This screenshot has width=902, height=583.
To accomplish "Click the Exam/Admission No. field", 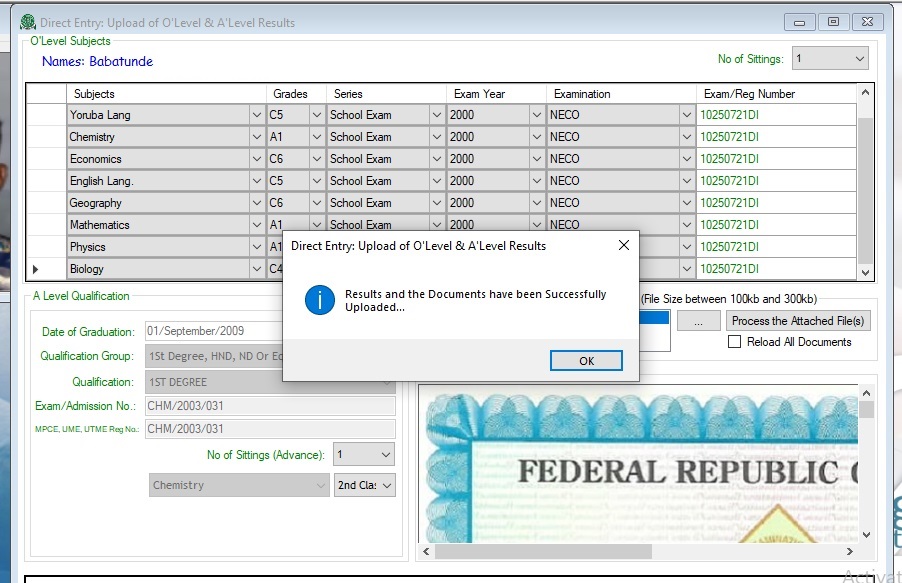I will click(x=270, y=406).
